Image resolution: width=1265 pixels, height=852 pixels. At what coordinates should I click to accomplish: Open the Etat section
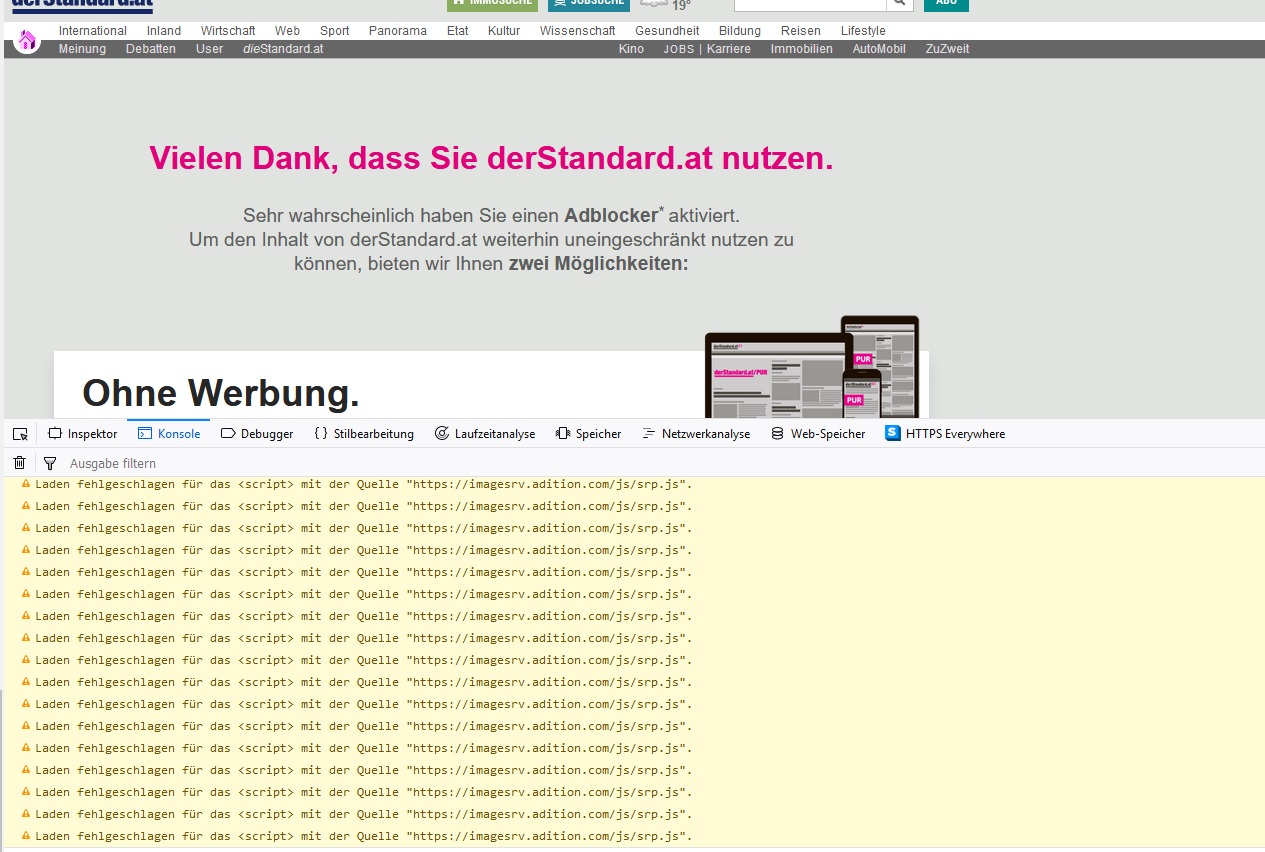(x=458, y=31)
